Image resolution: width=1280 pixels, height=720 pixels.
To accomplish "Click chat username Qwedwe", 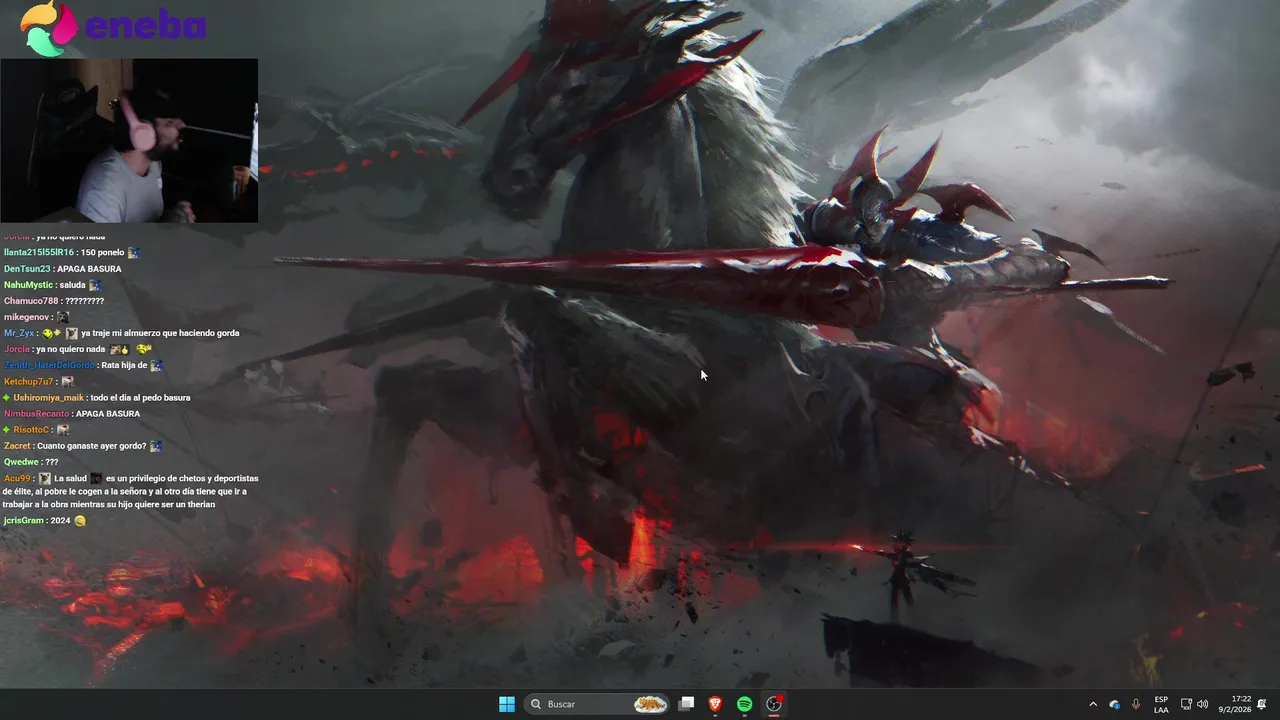I will coord(21,461).
